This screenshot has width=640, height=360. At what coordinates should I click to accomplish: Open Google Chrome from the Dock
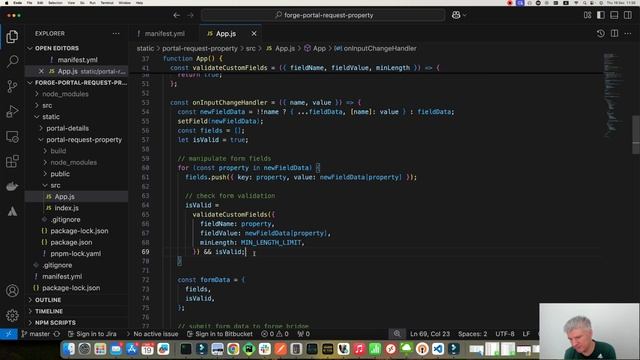pyautogui.click(x=233, y=349)
